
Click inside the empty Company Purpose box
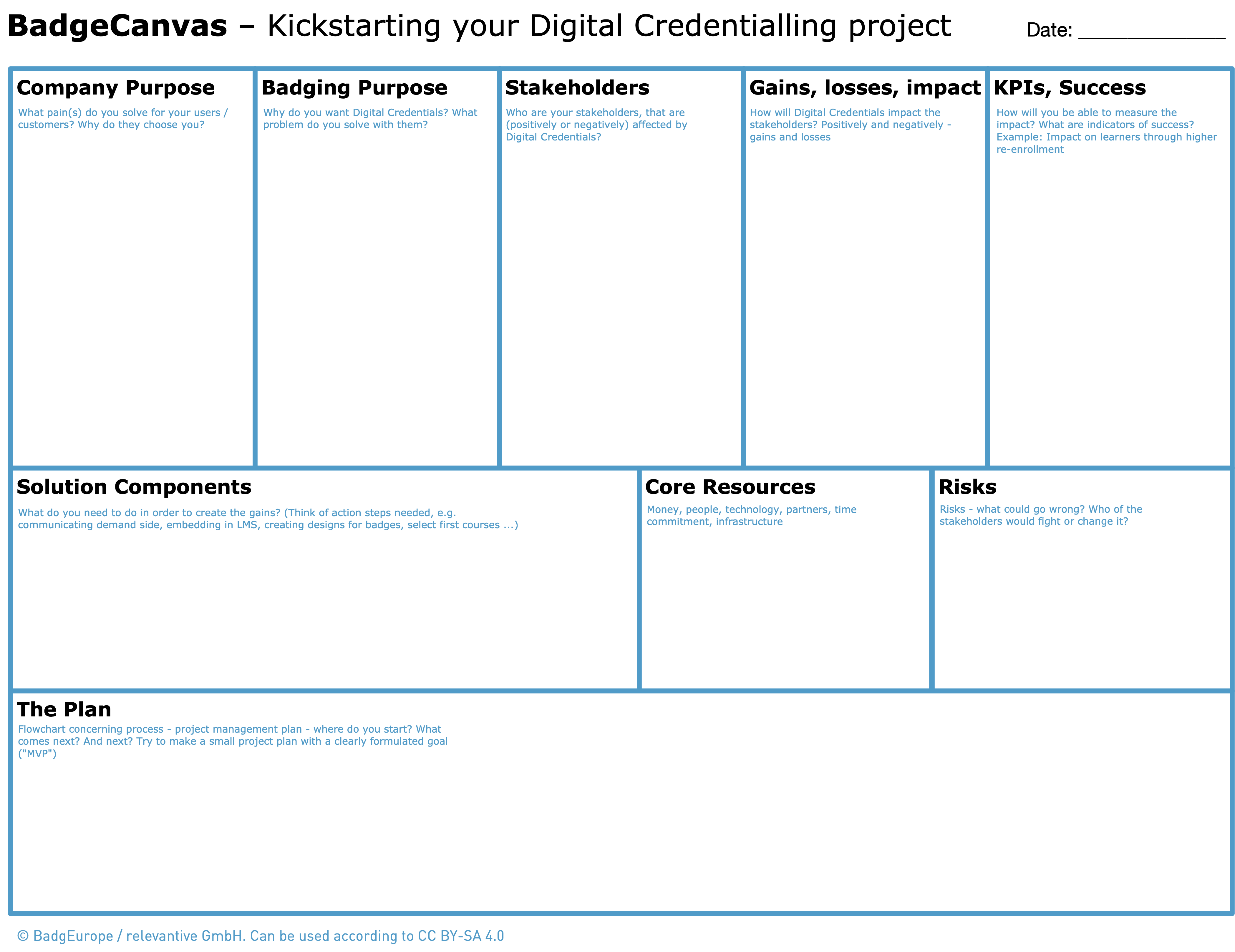click(133, 294)
